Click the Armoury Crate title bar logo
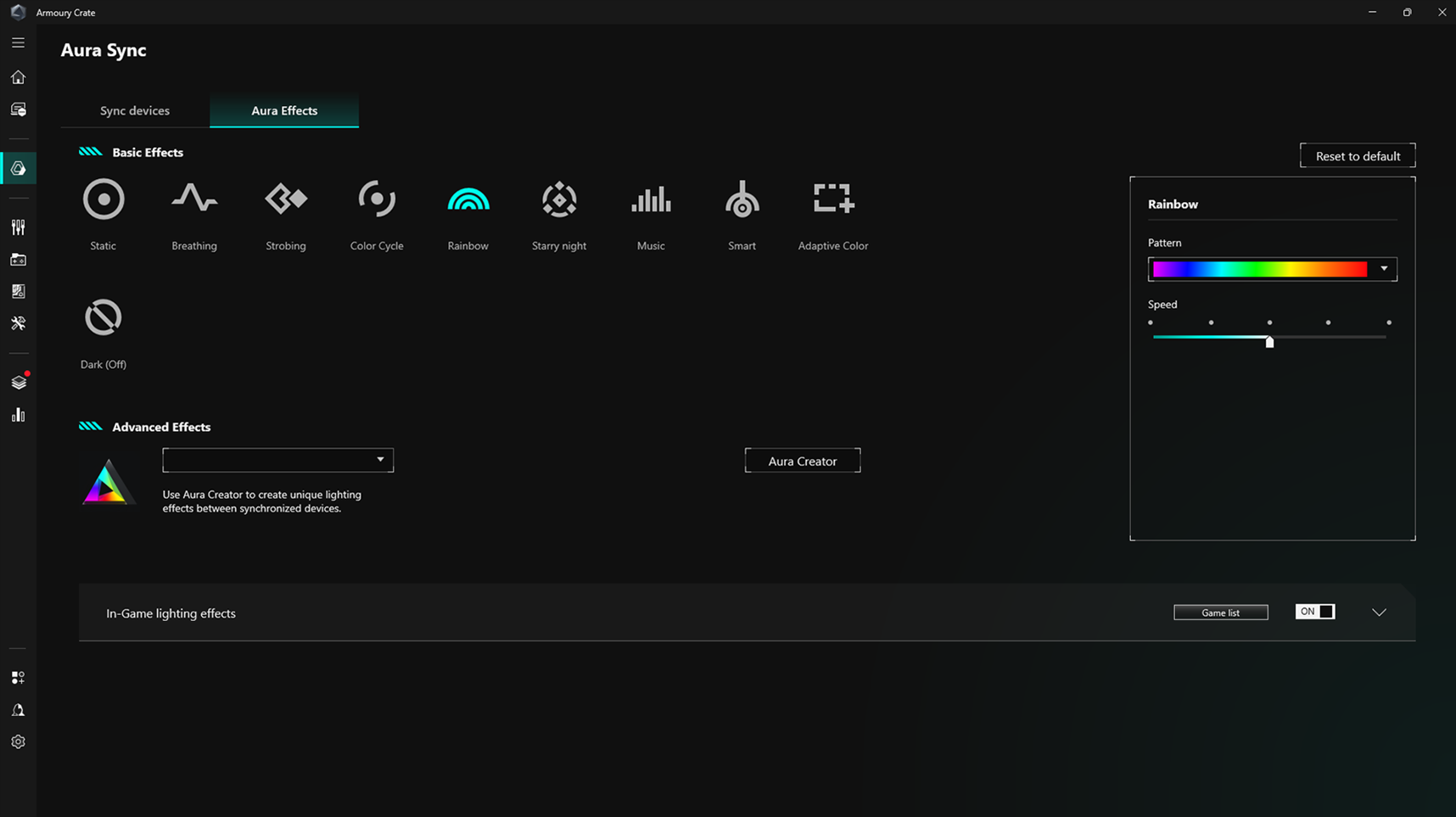 point(18,12)
